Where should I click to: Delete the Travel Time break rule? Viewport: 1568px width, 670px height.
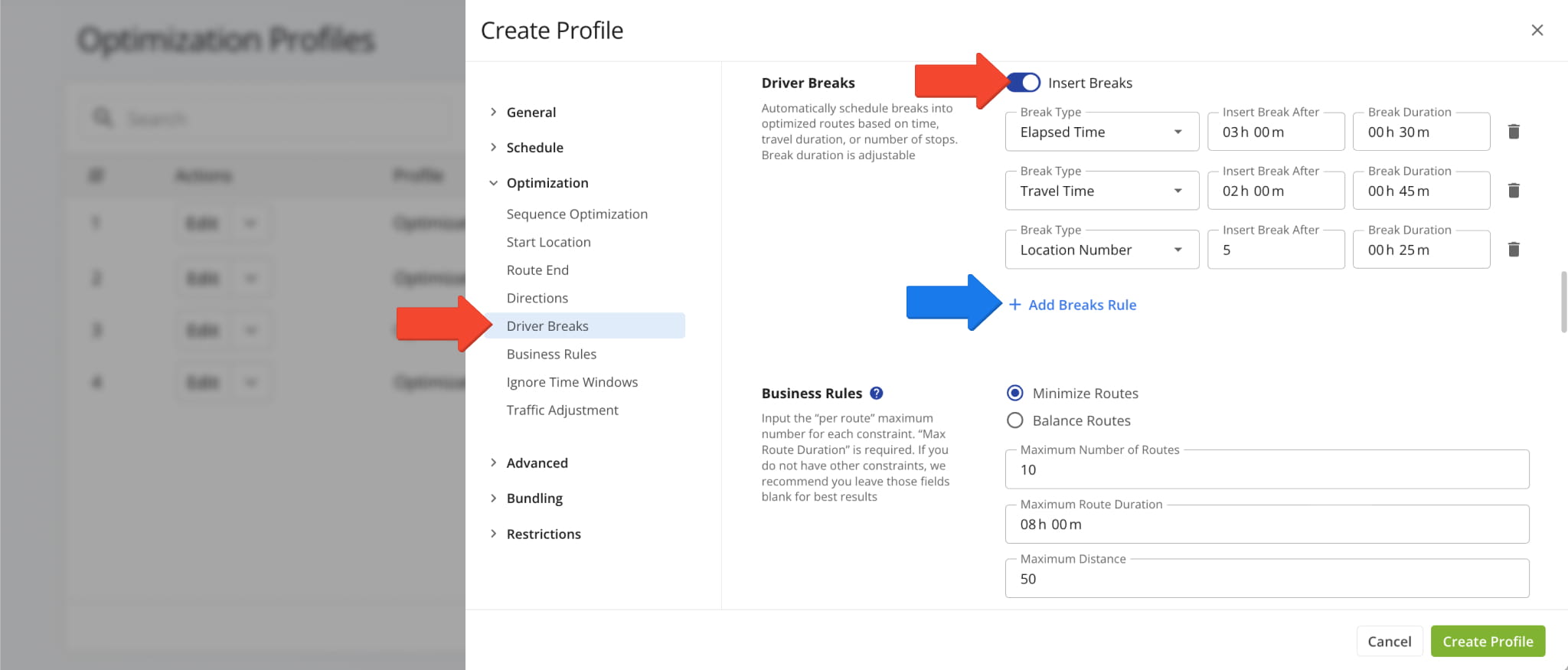coord(1514,191)
